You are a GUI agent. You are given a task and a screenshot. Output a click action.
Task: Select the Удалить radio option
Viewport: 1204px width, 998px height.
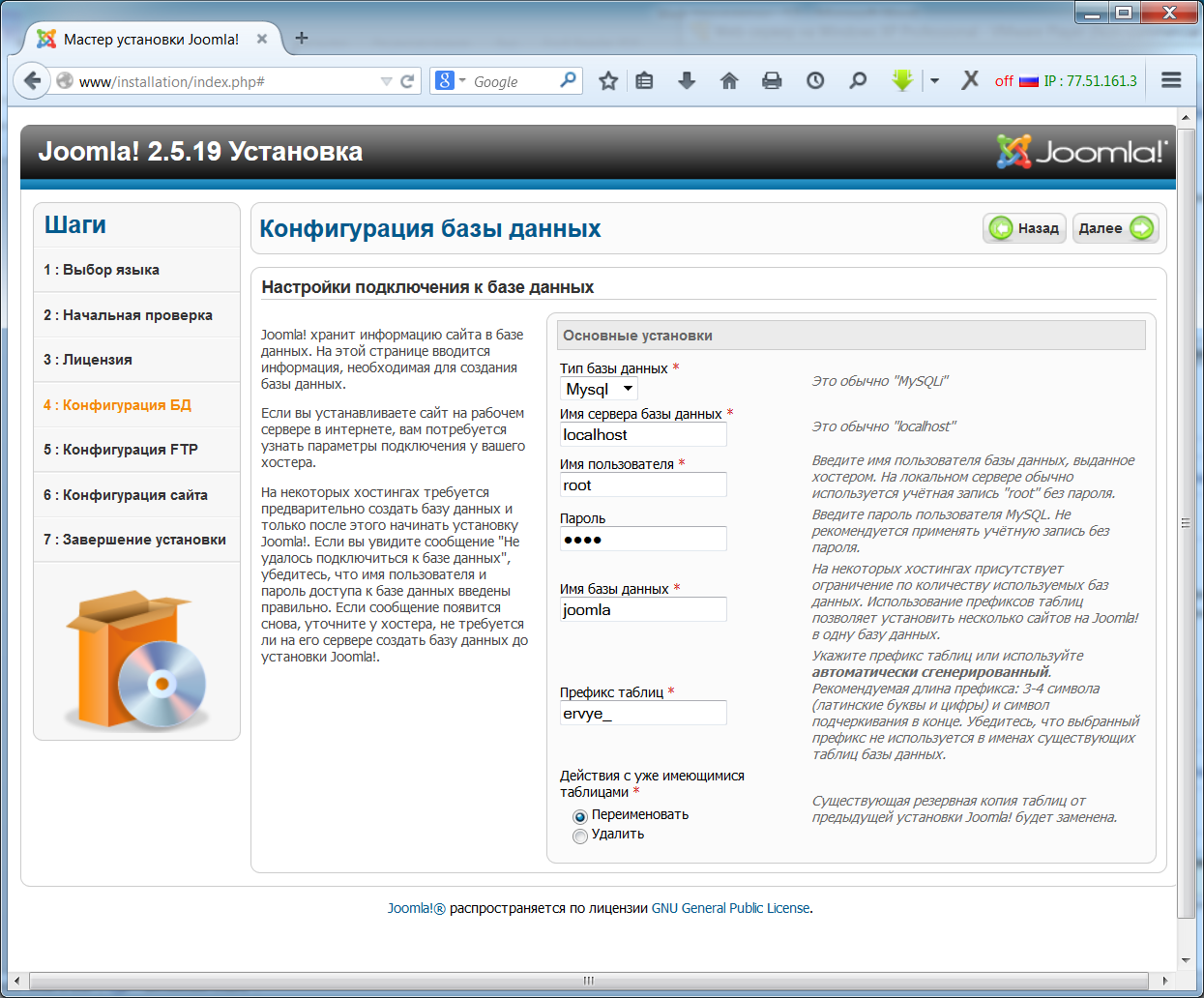[580, 836]
